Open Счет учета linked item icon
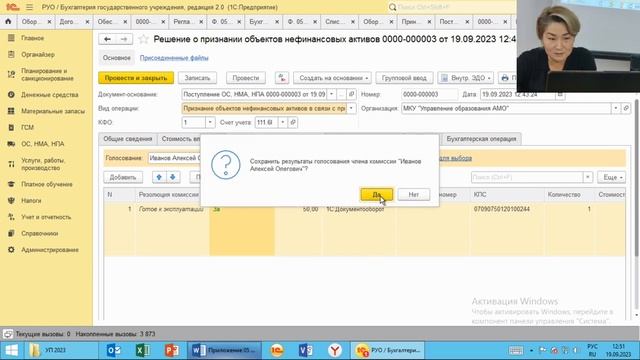Image resolution: width=640 pixels, height=360 pixels. pos(293,122)
